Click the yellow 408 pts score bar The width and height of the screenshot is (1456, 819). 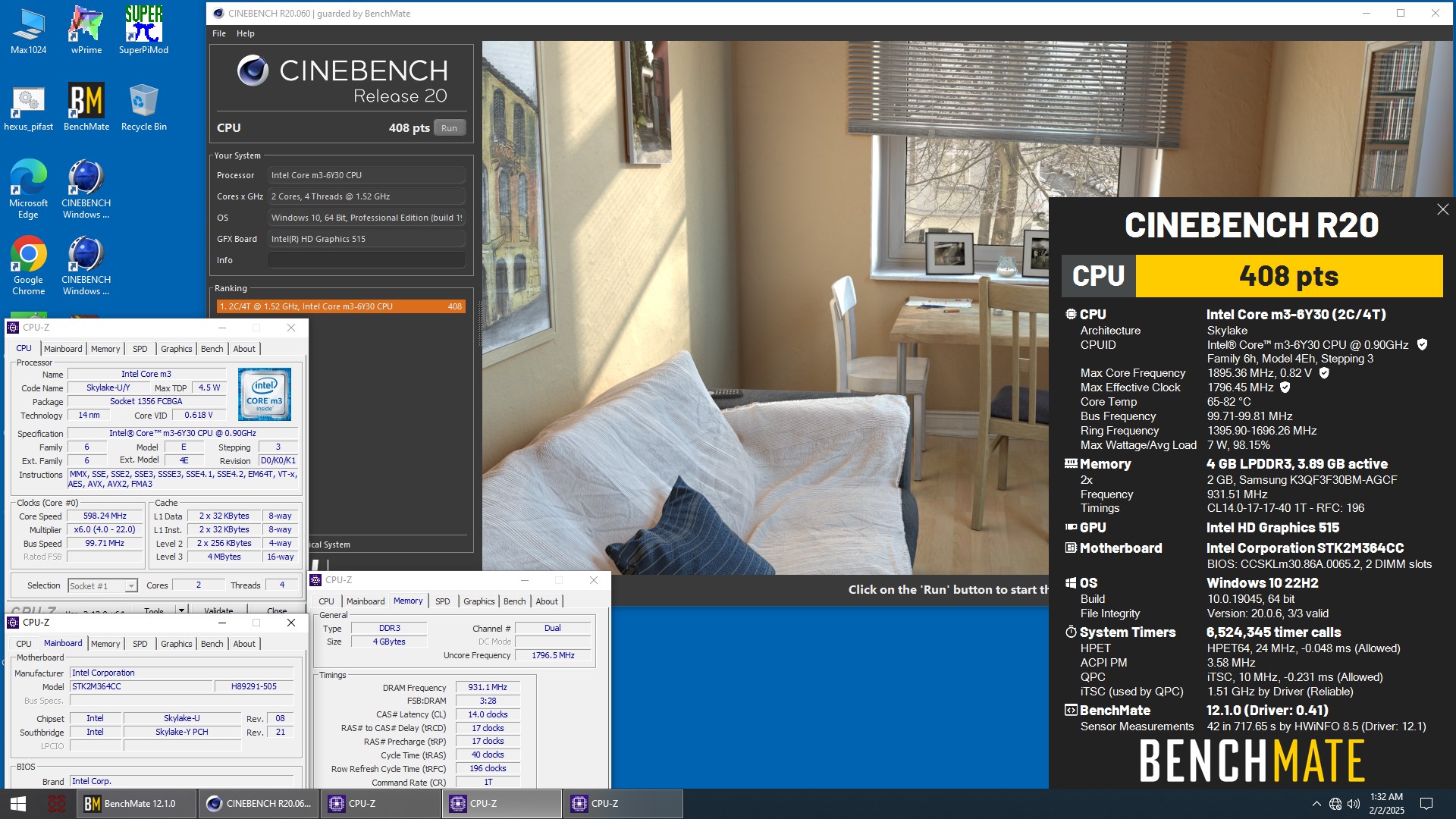coord(1288,276)
